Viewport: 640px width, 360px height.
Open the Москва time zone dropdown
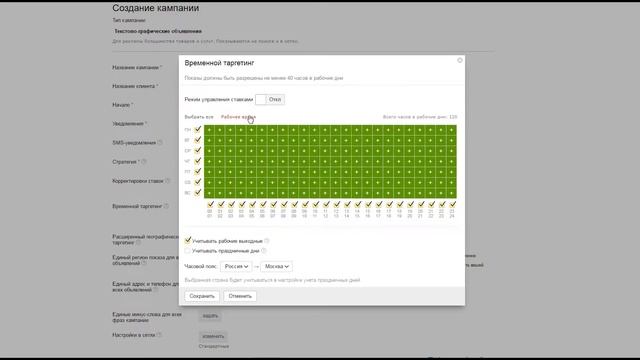(276, 267)
